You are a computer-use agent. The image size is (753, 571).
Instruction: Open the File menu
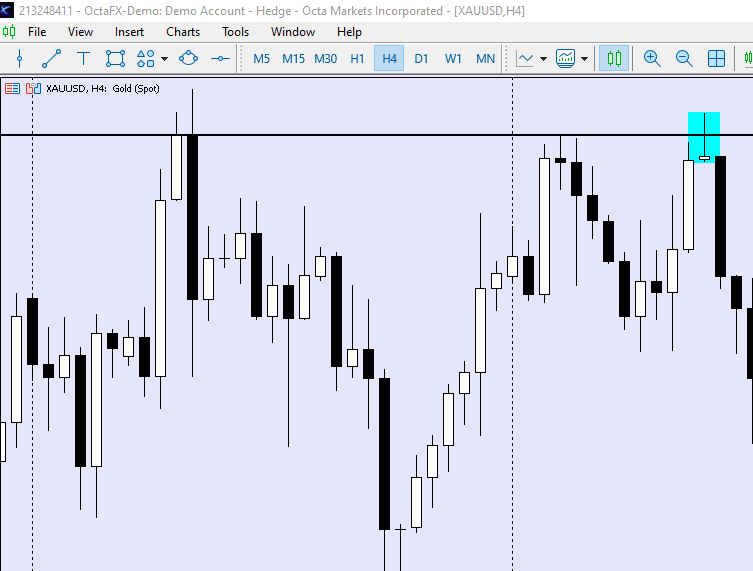[x=37, y=32]
